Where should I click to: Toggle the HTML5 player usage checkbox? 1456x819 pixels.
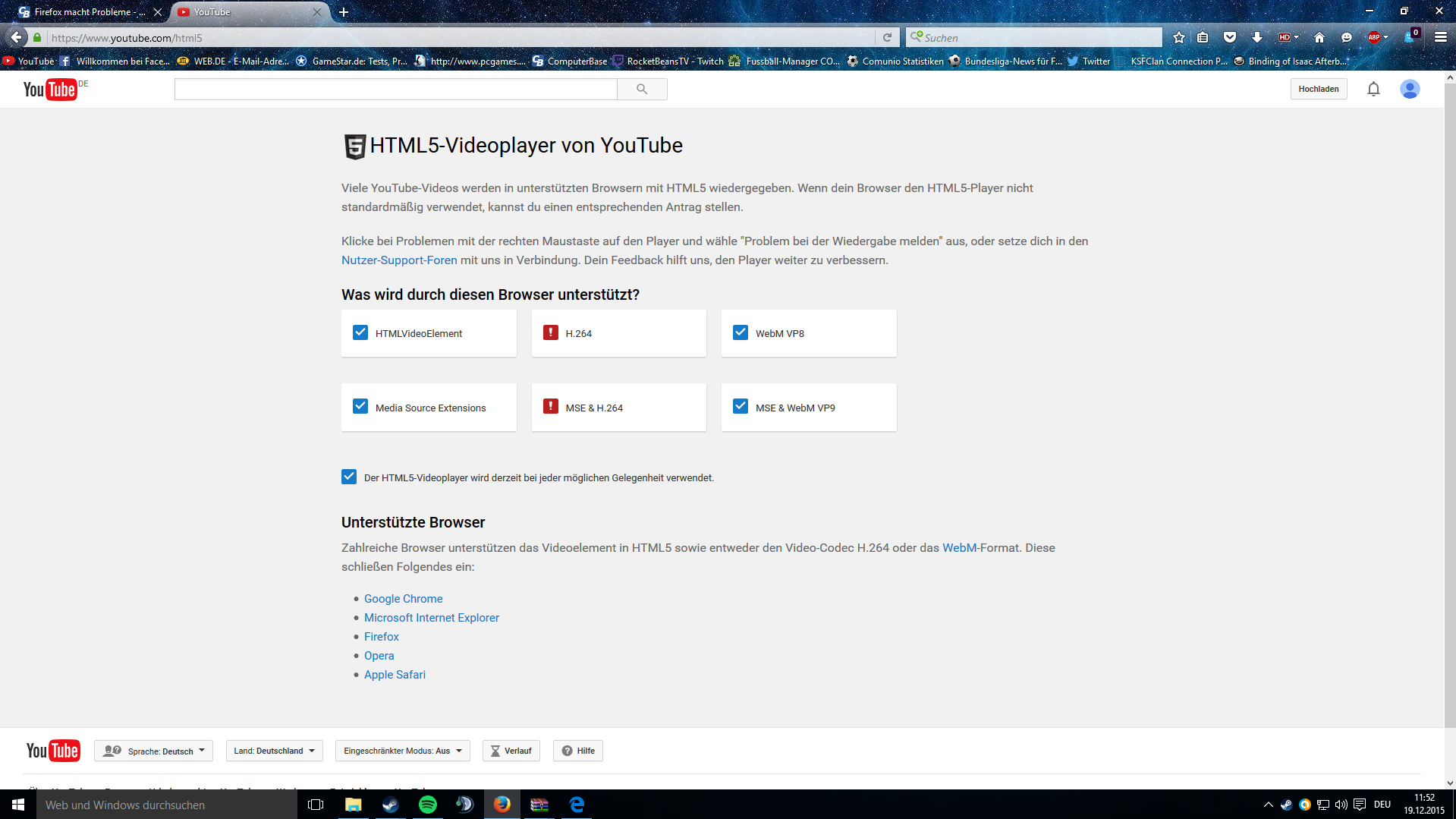coord(349,477)
